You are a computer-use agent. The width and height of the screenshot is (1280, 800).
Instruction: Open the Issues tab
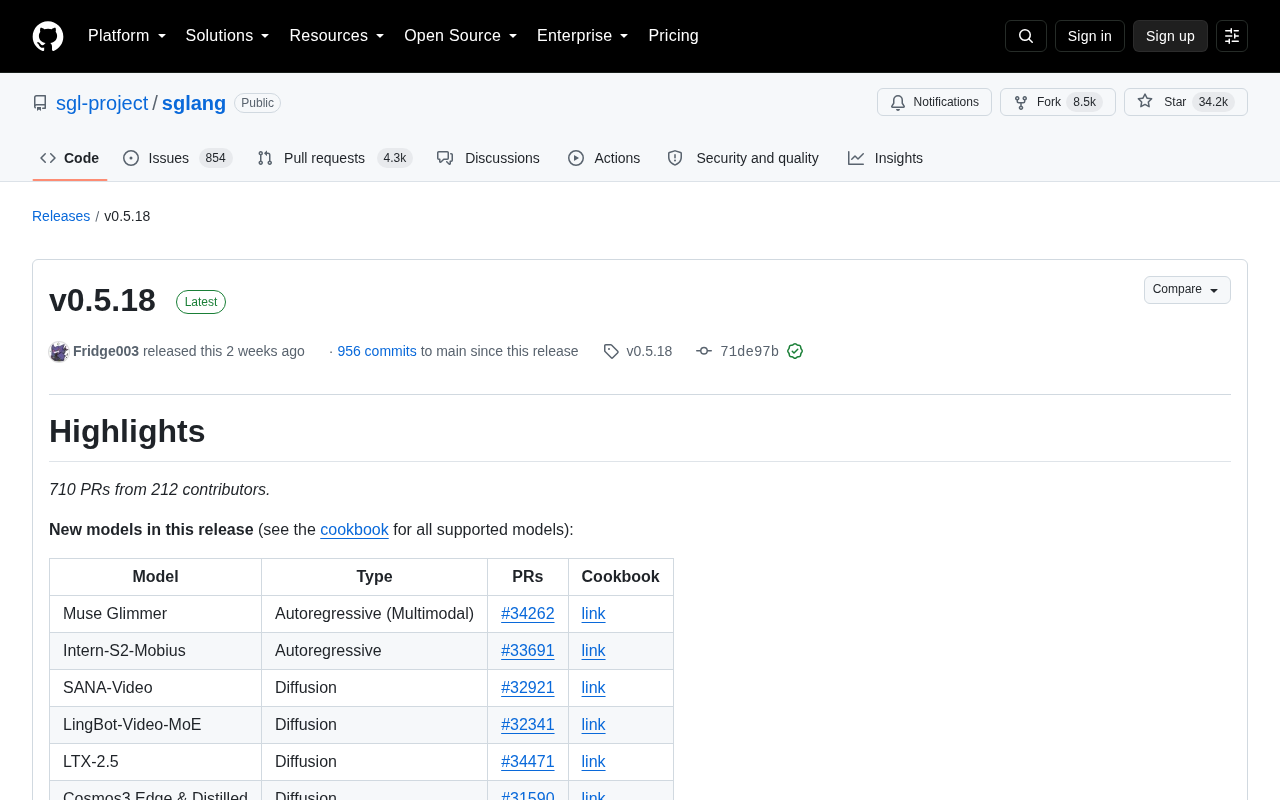pyautogui.click(x=178, y=158)
